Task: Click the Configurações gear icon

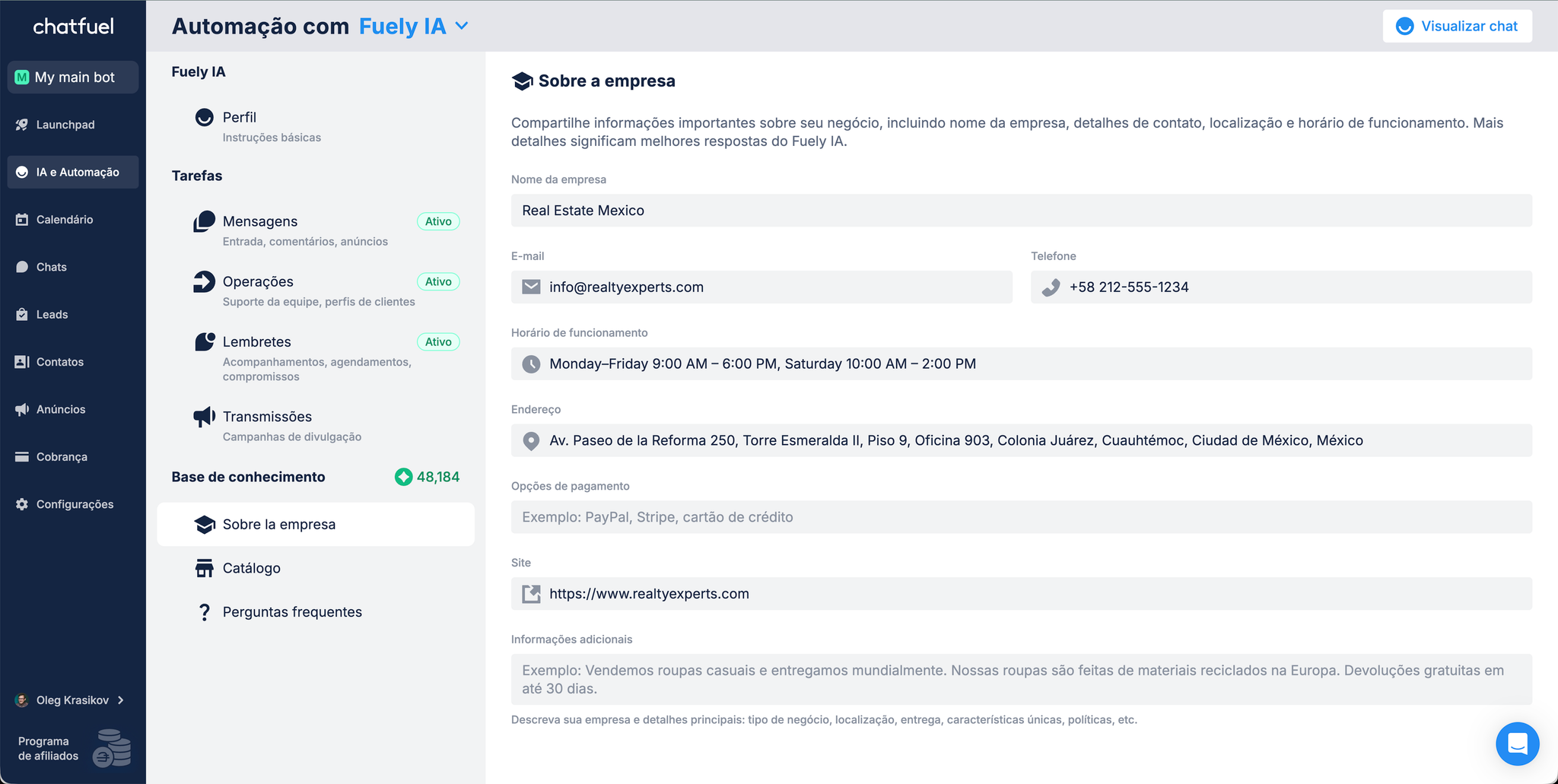Action: pyautogui.click(x=22, y=505)
